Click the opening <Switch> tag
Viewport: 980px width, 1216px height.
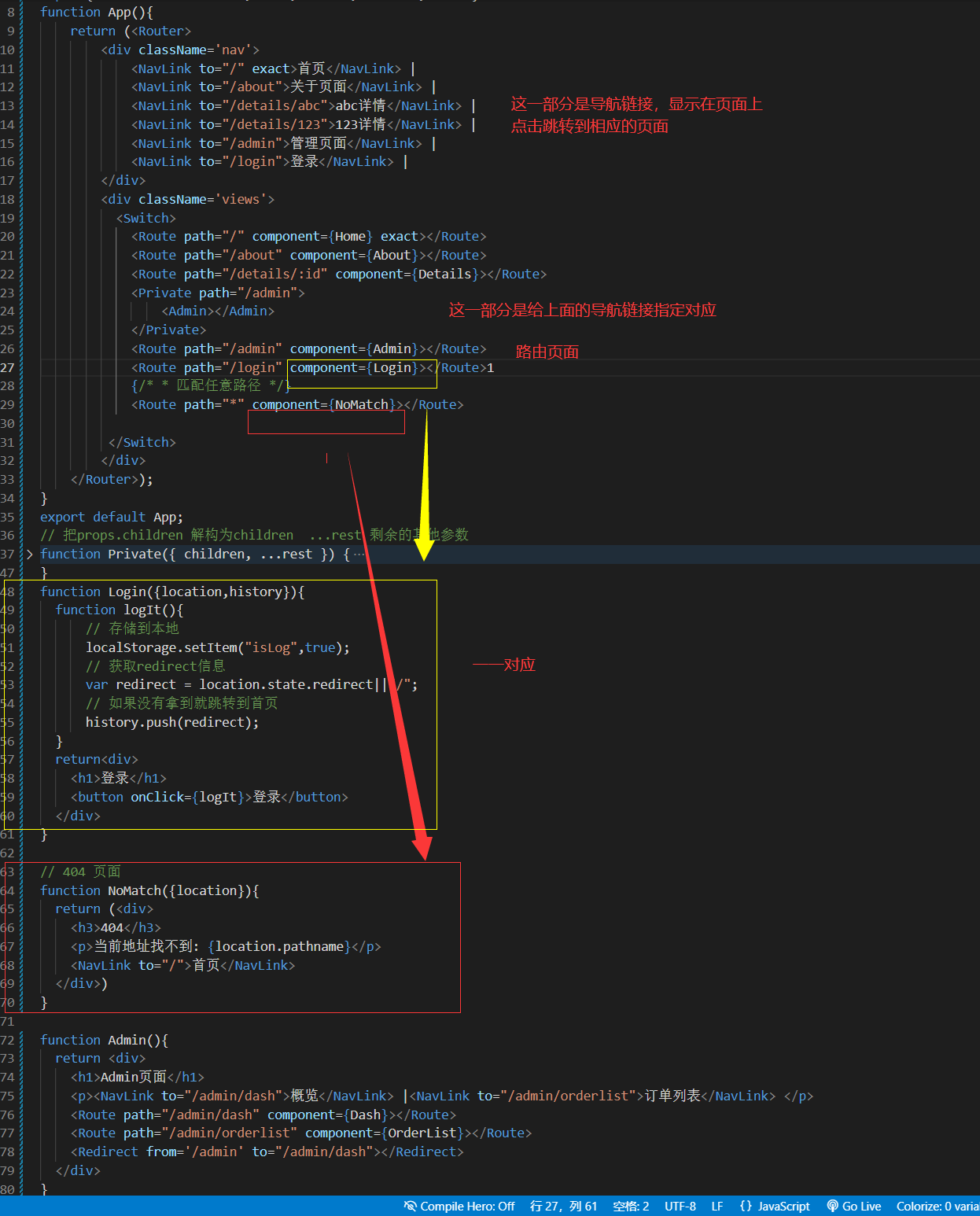(146, 218)
